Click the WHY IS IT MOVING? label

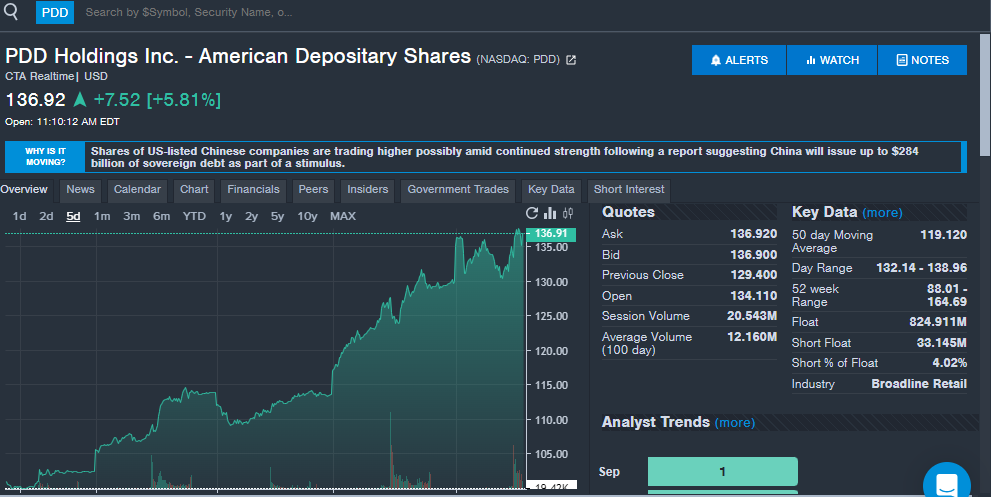coord(45,157)
